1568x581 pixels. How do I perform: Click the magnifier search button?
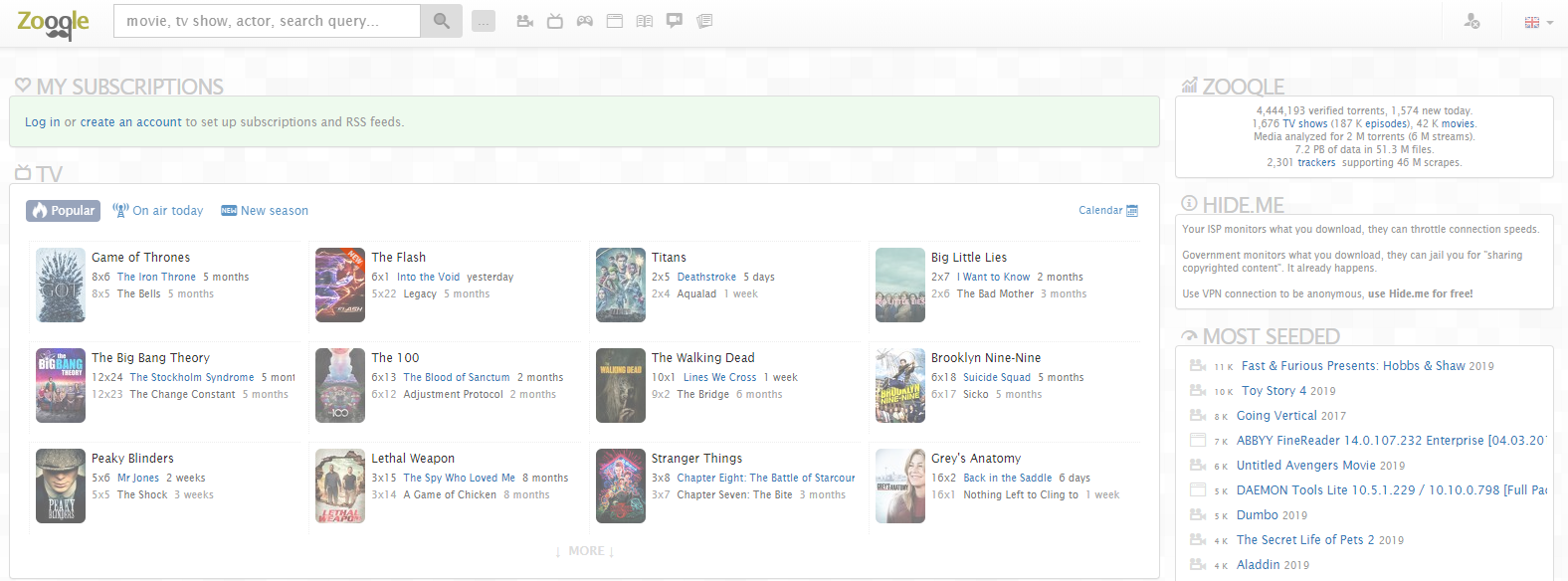coord(441,21)
